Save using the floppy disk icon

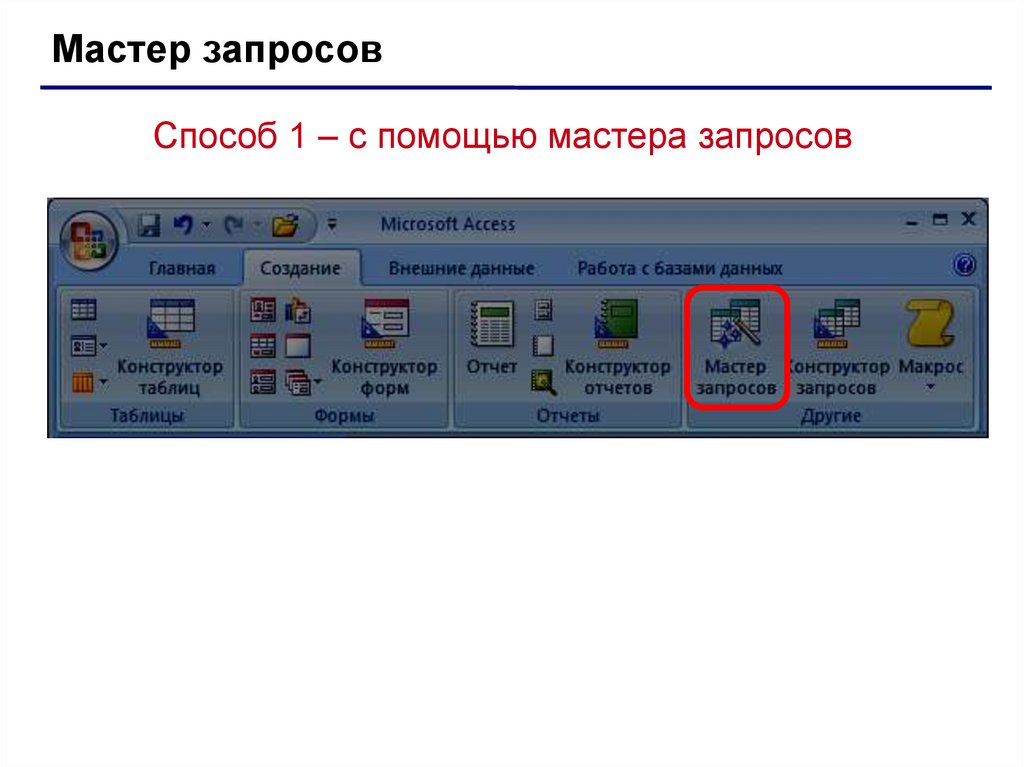150,226
